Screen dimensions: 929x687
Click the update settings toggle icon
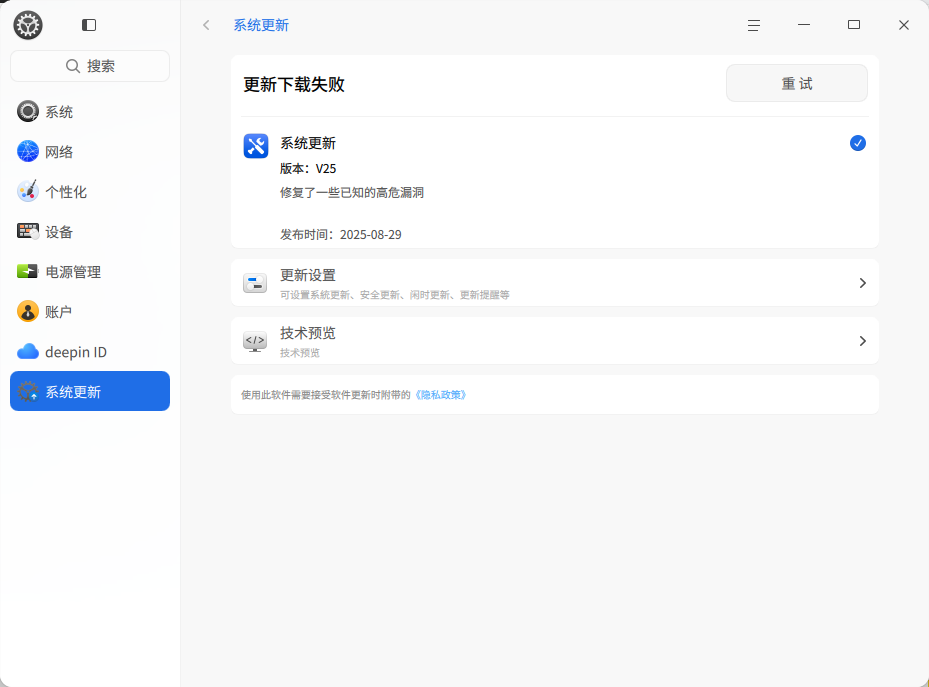click(255, 283)
